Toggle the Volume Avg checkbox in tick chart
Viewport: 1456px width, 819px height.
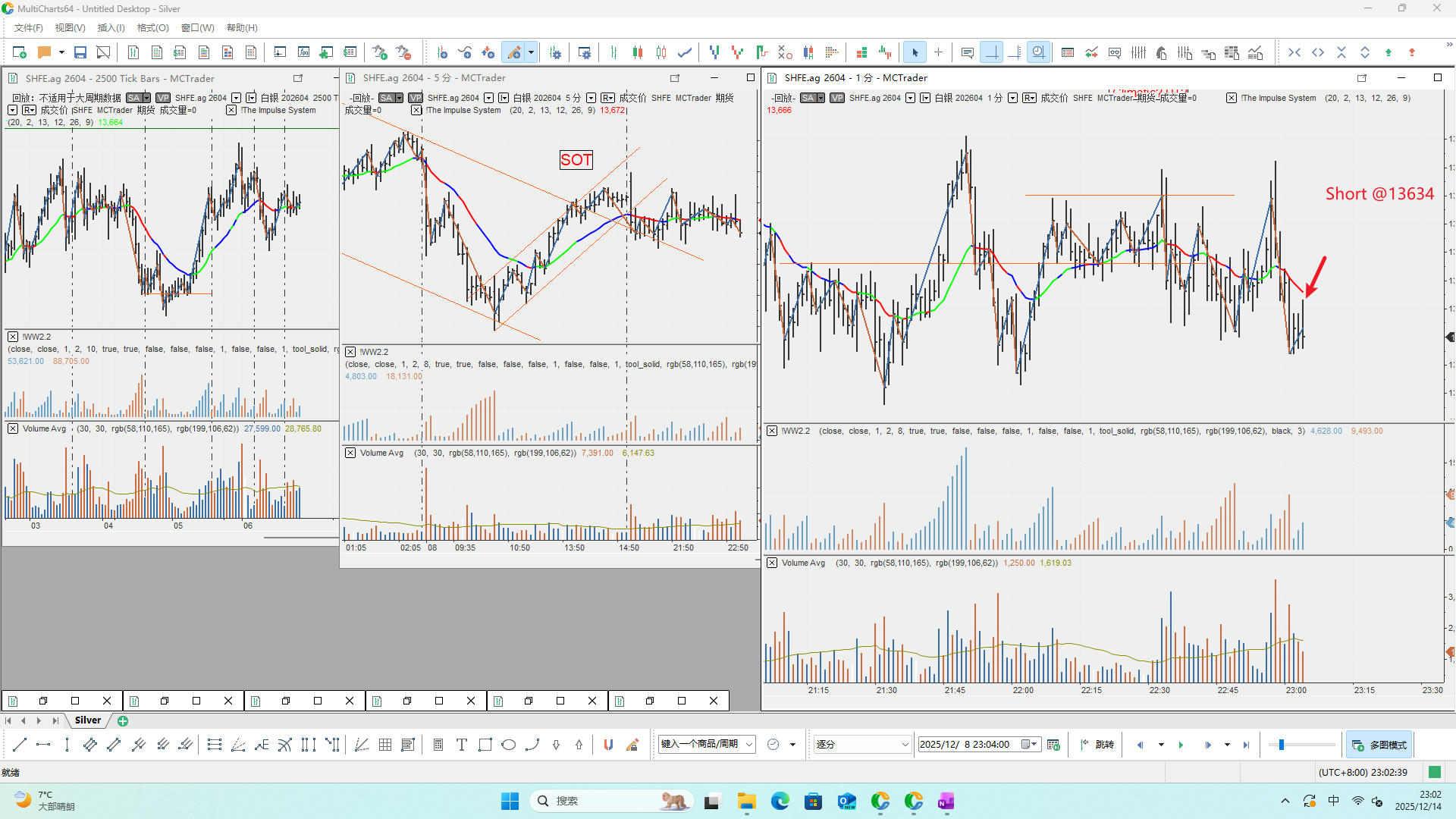coord(13,428)
